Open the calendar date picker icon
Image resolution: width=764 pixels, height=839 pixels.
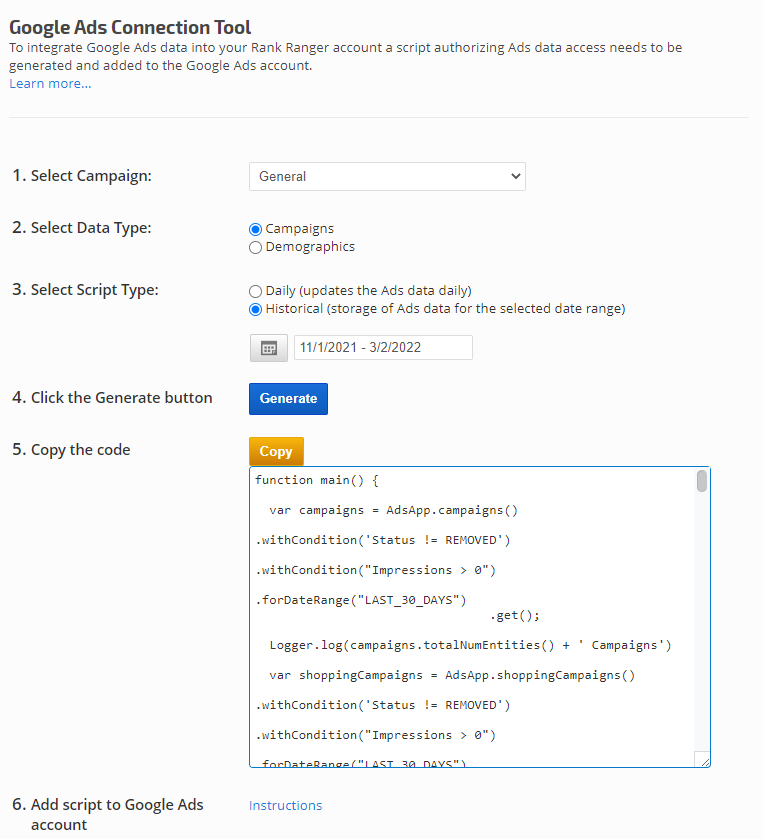[267, 348]
